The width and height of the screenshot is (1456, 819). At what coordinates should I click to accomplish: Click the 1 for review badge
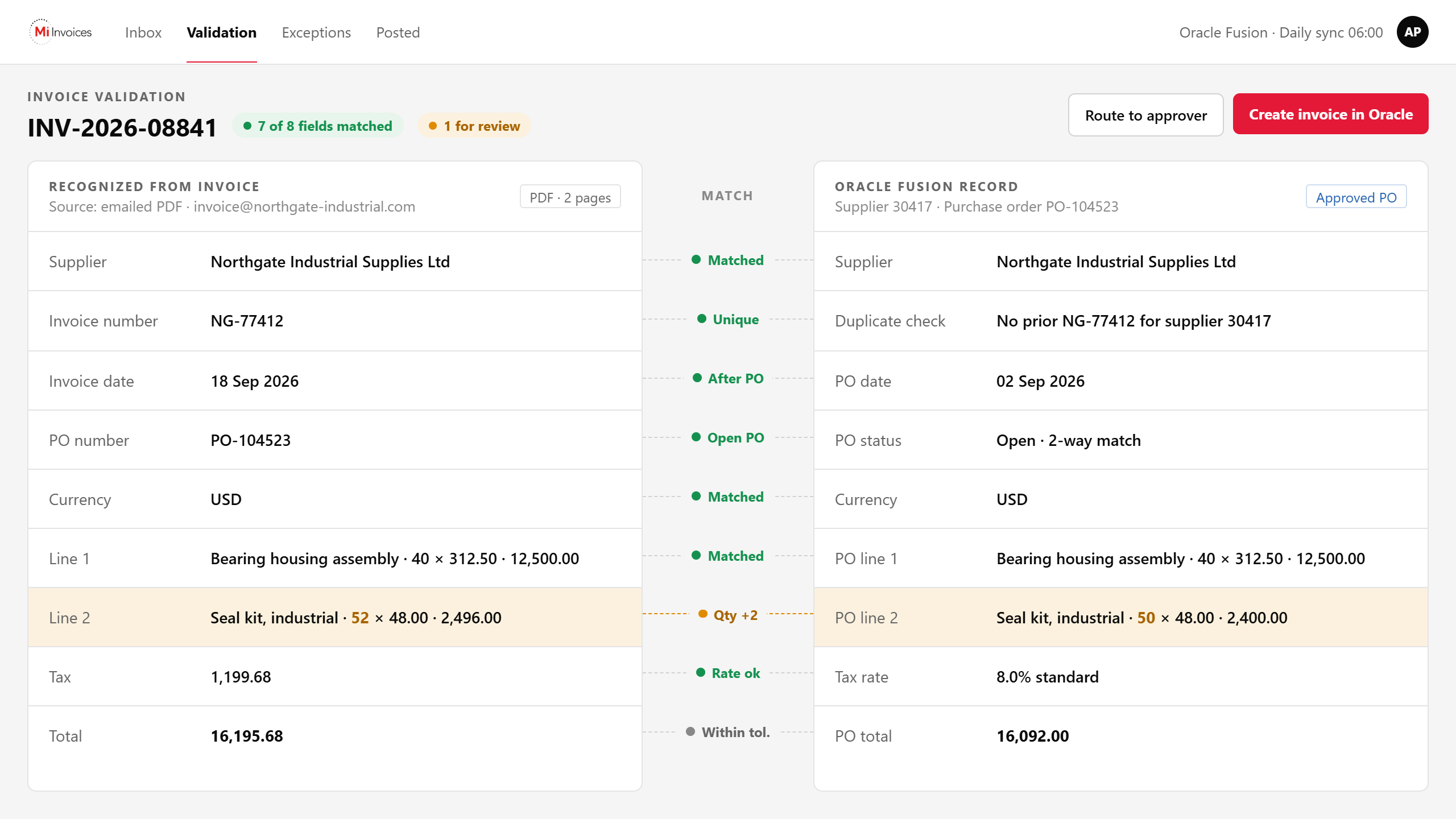pyautogui.click(x=474, y=126)
